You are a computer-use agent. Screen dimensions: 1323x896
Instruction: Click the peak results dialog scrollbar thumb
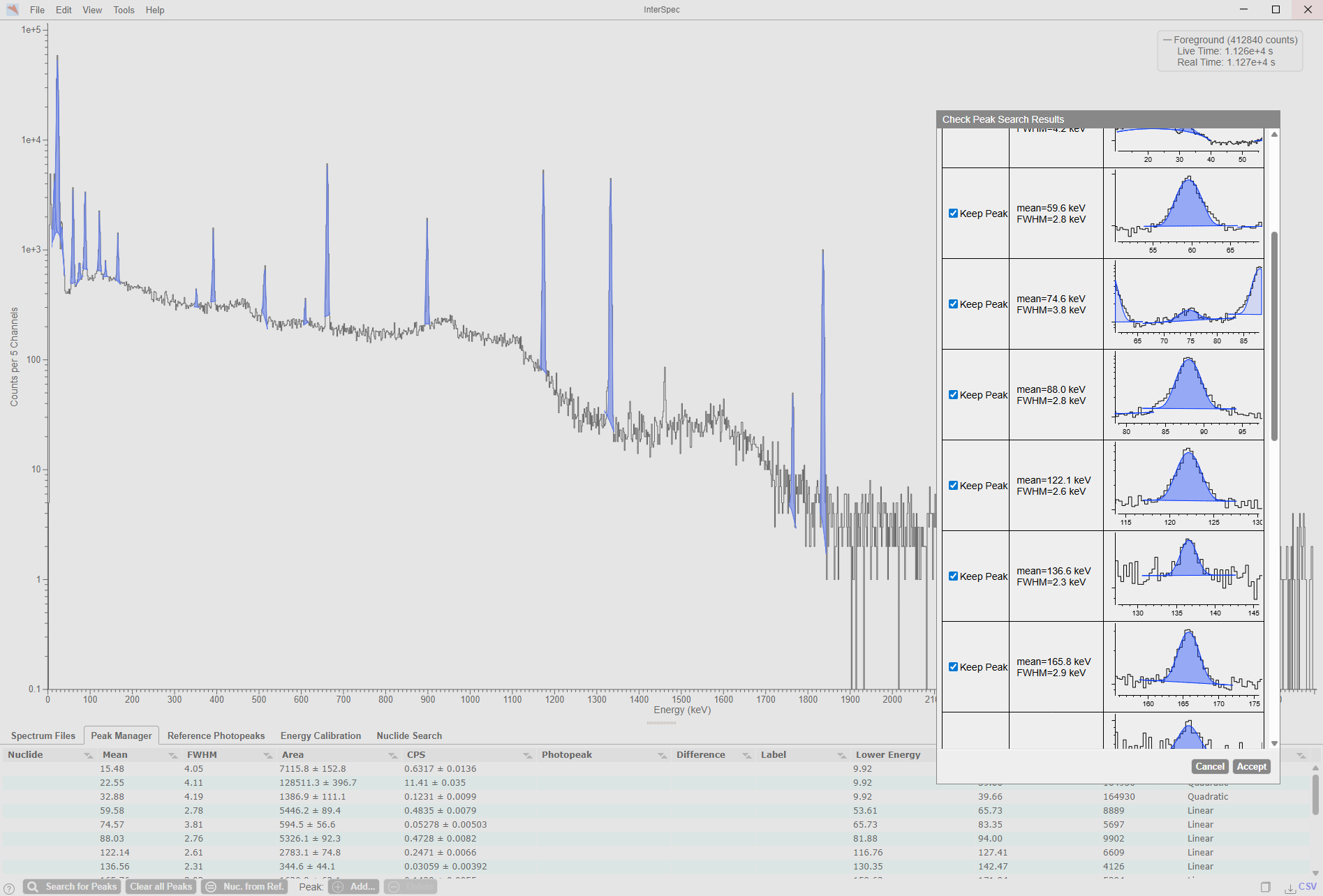click(1274, 335)
